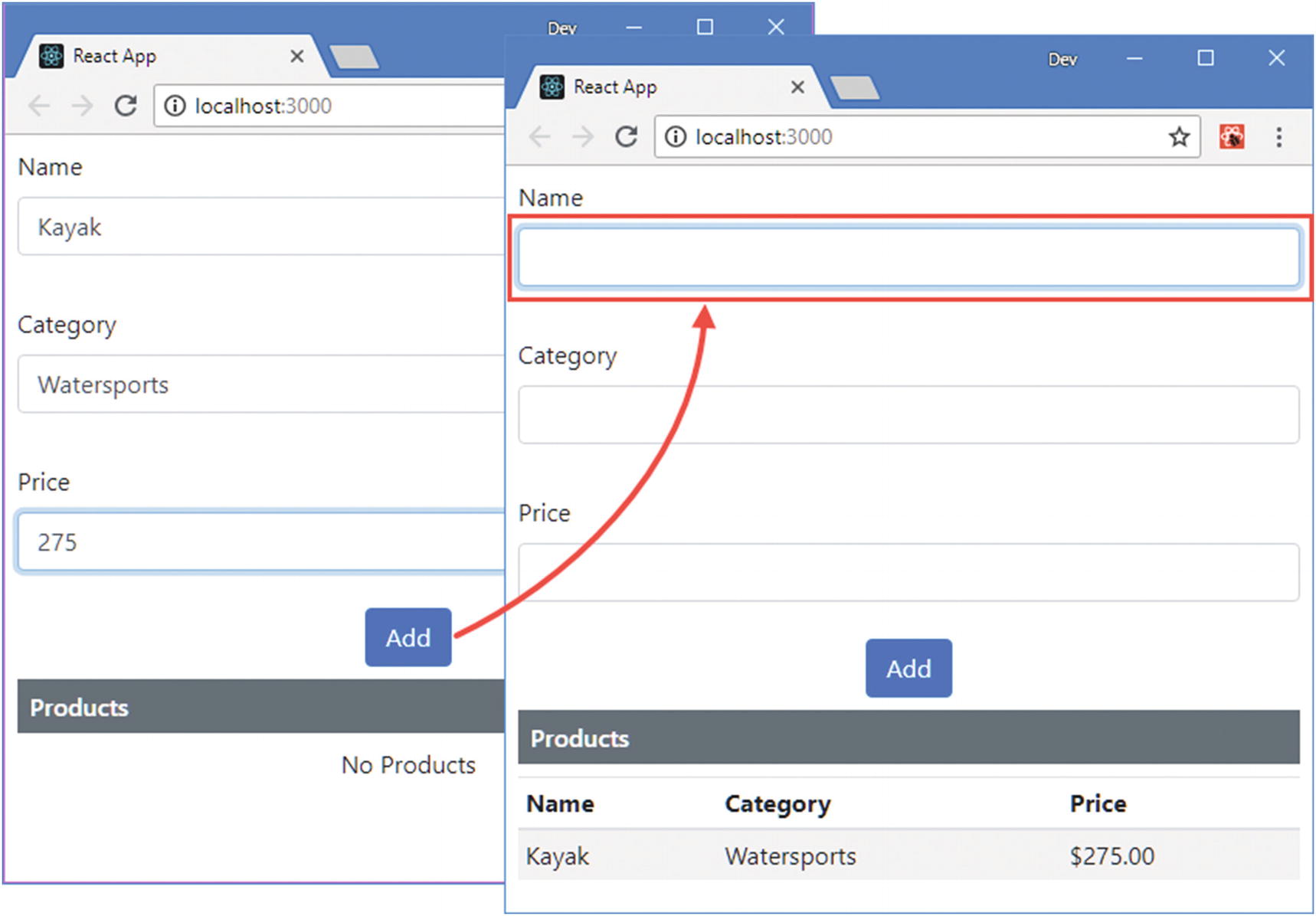Click the back arrow in the front window

[540, 137]
